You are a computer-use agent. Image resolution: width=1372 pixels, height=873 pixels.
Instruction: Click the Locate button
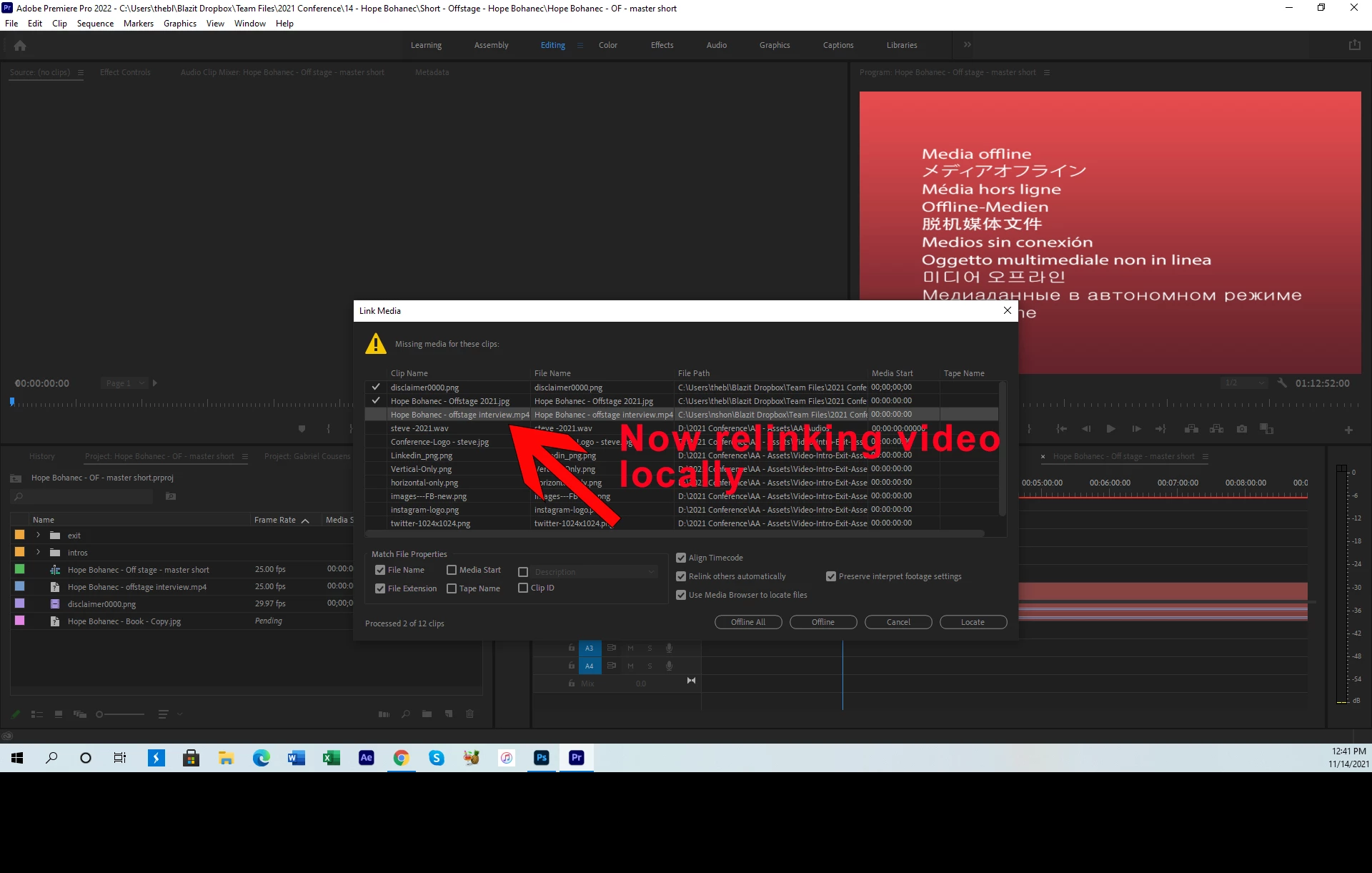(973, 622)
